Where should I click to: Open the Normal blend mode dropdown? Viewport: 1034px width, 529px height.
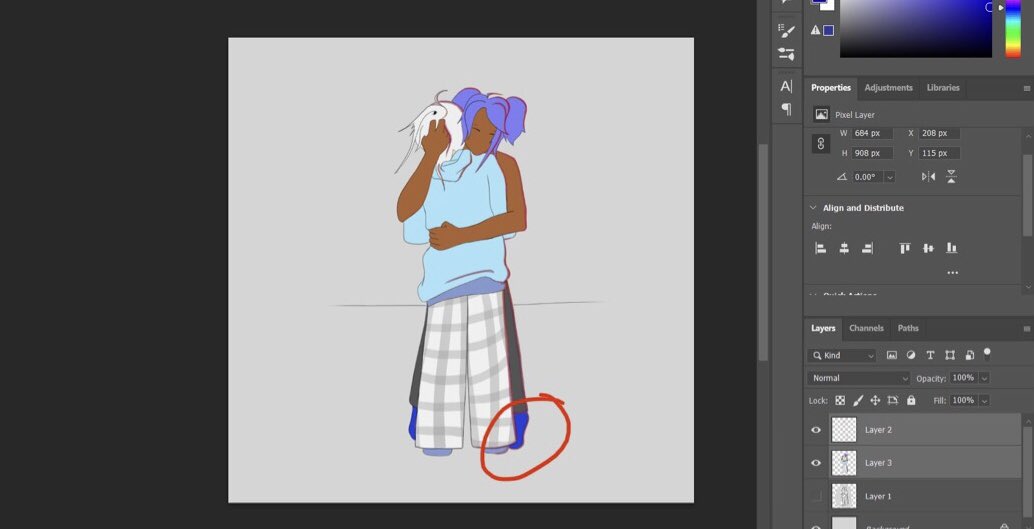pyautogui.click(x=859, y=378)
